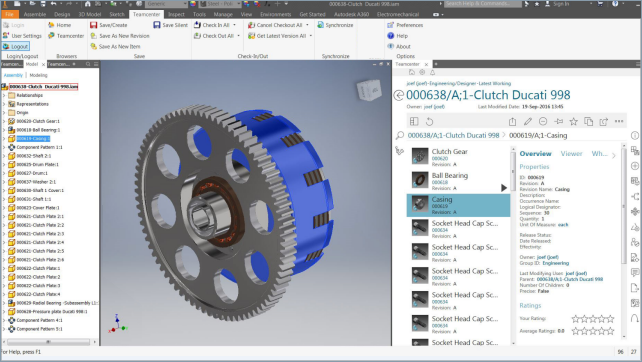Click the back arrow beside 000638/A;1 title
Image resolution: width=642 pixels, height=362 pixels.
pyautogui.click(x=399, y=95)
